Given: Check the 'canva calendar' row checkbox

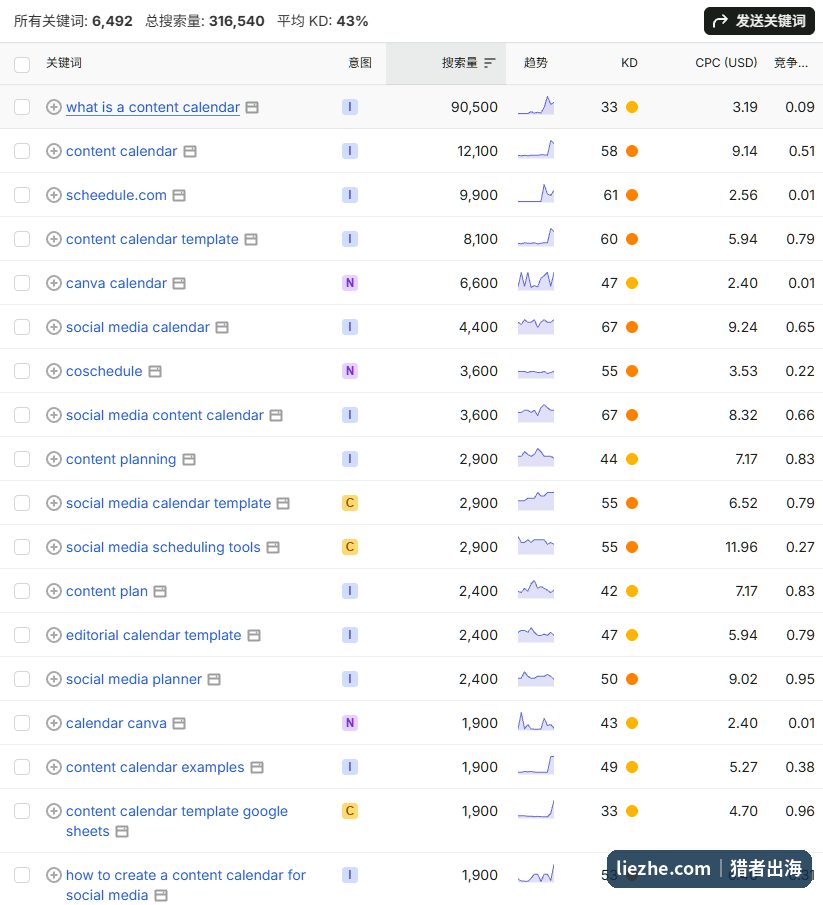Looking at the screenshot, I should coord(22,283).
